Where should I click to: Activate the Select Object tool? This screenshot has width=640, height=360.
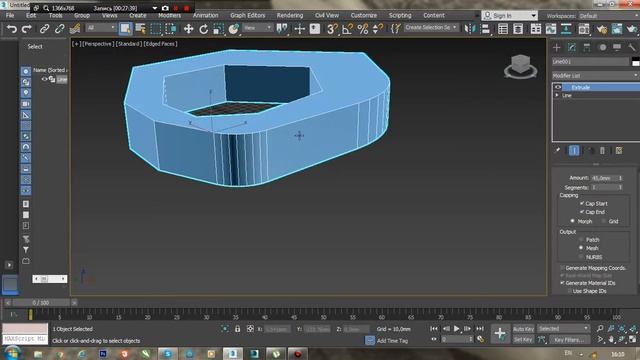(x=125, y=29)
